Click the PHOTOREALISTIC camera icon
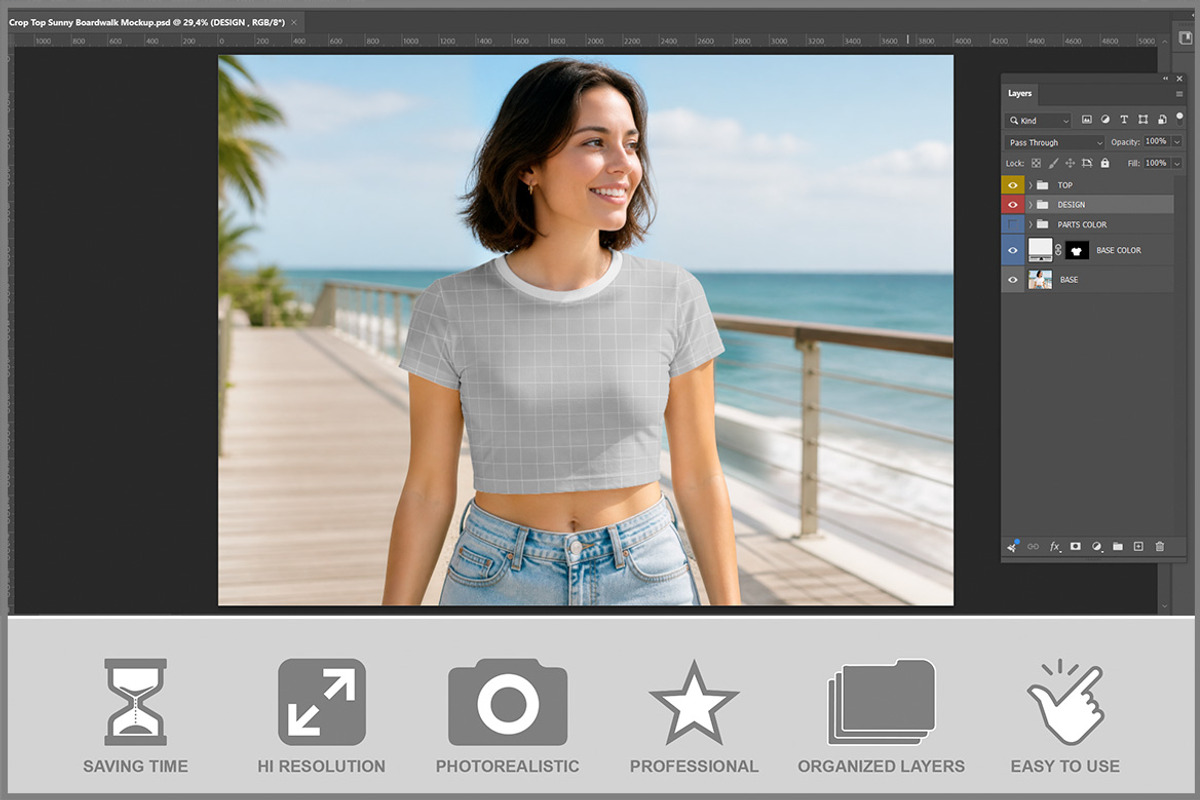The height and width of the screenshot is (800, 1200). (508, 701)
